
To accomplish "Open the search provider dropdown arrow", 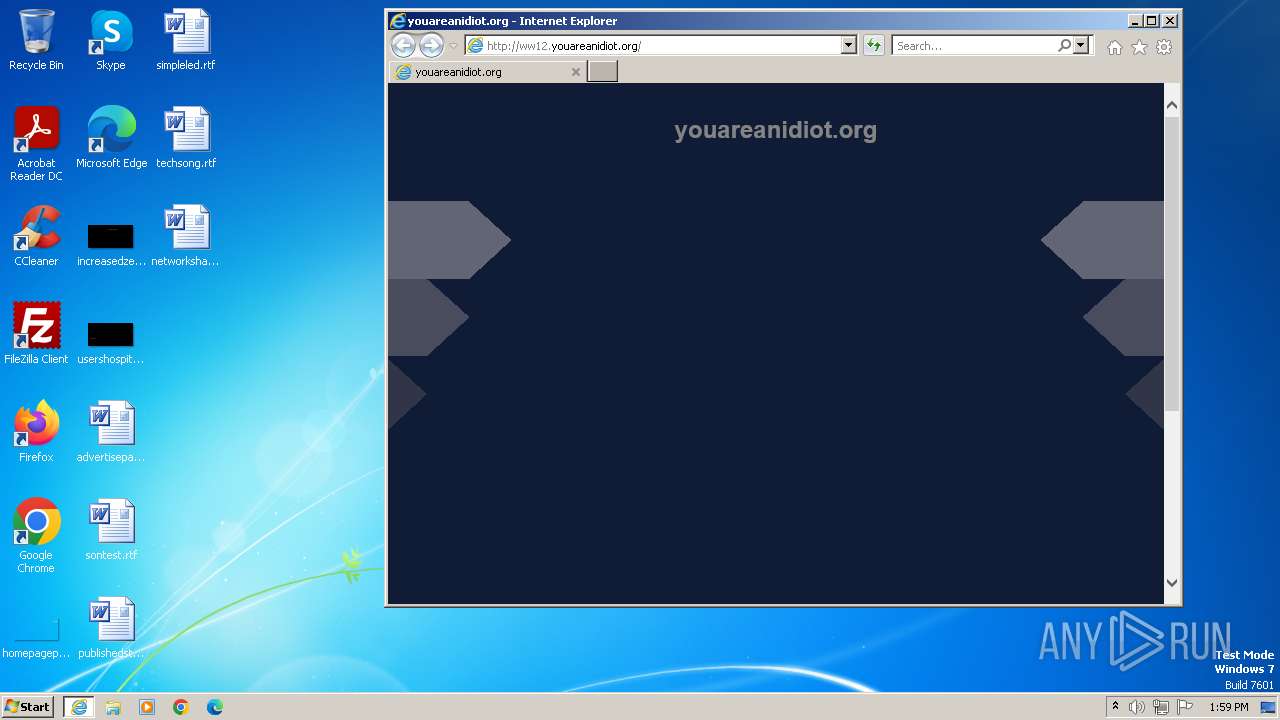I will click(x=1081, y=46).
